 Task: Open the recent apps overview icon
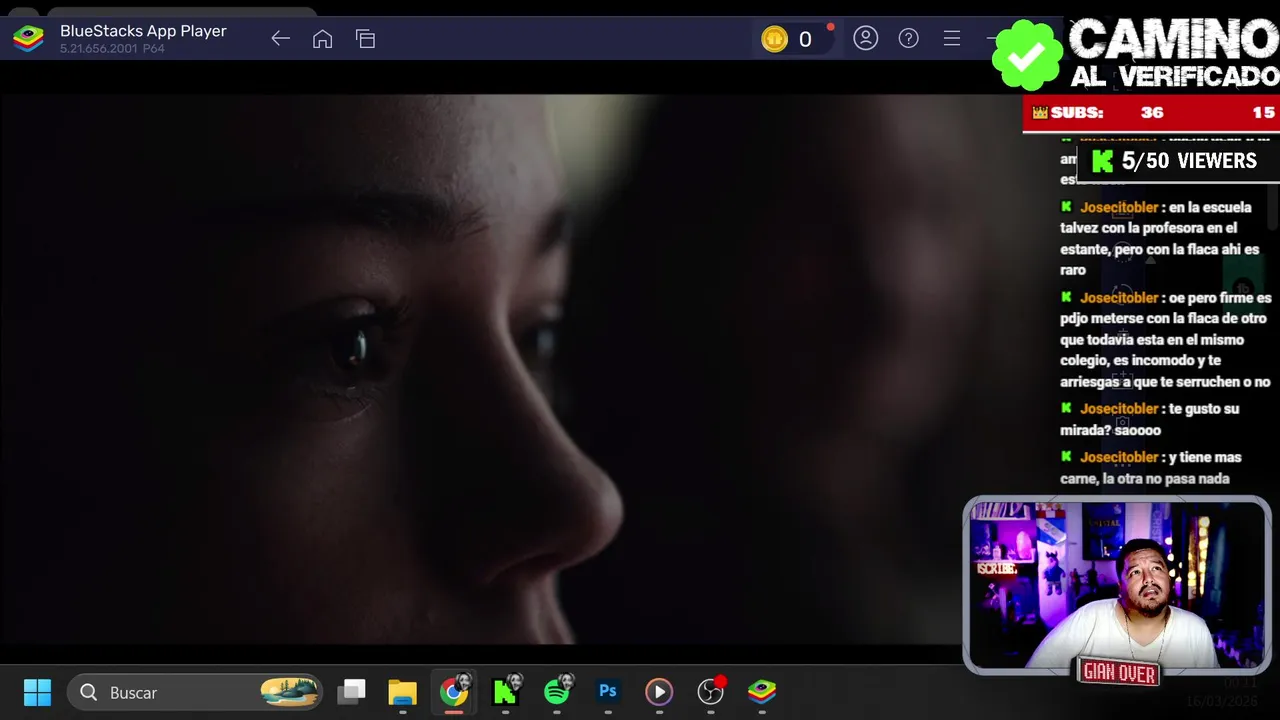pos(365,39)
